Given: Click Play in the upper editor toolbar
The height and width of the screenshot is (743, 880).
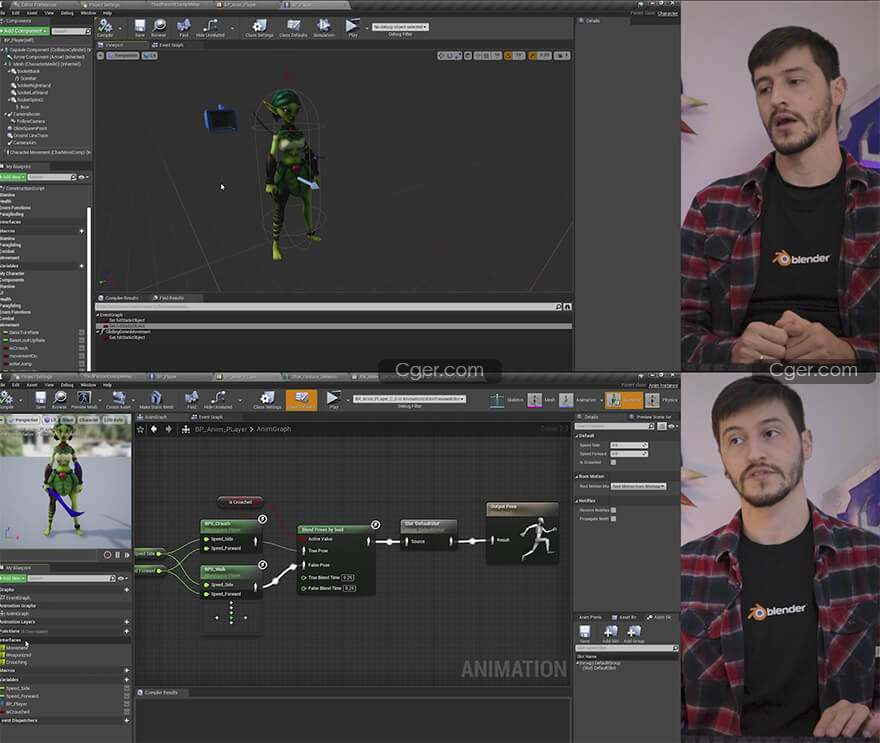Looking at the screenshot, I should tap(352, 27).
